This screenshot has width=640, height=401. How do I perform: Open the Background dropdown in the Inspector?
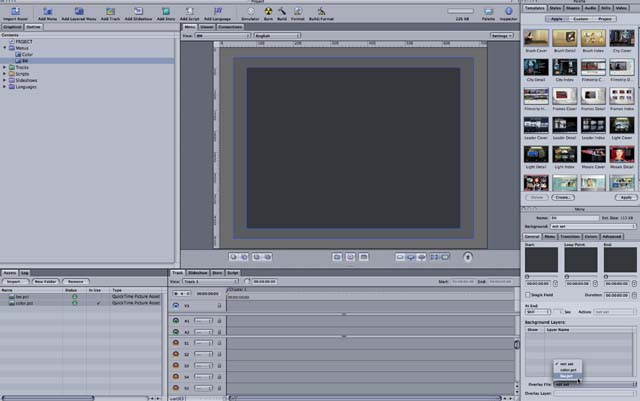(x=593, y=226)
